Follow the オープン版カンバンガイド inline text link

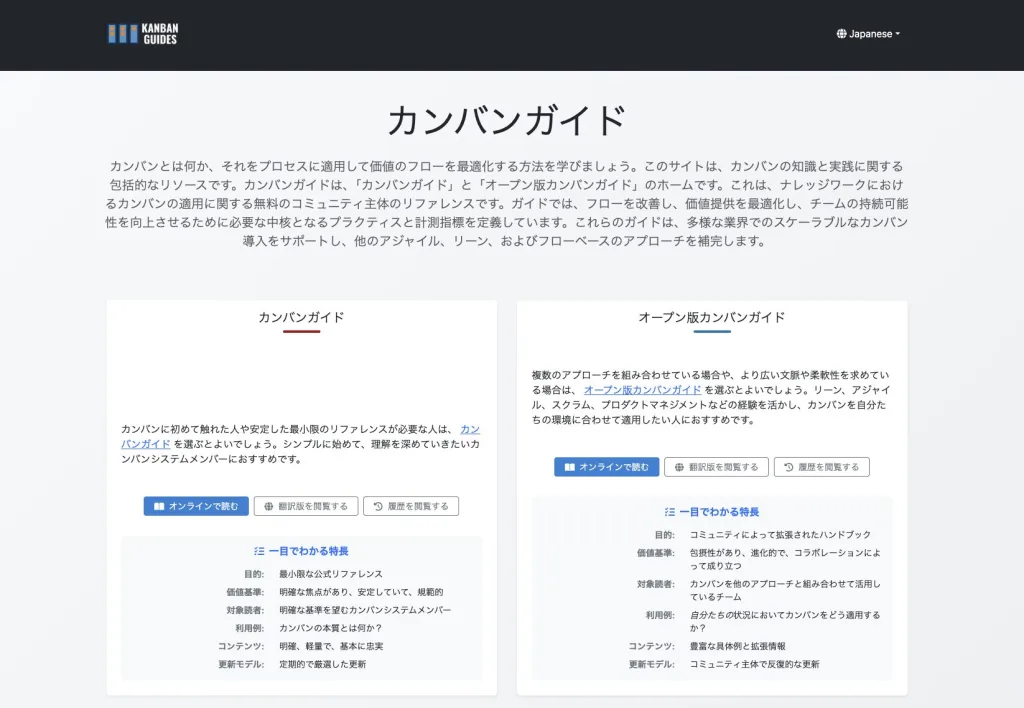point(643,390)
